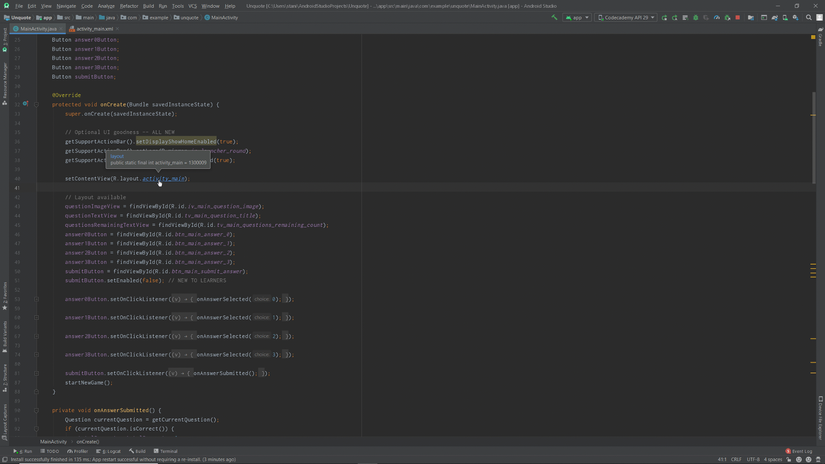Click the Profile app gauge icon
Screen dimensions: 825x464
click(x=717, y=17)
